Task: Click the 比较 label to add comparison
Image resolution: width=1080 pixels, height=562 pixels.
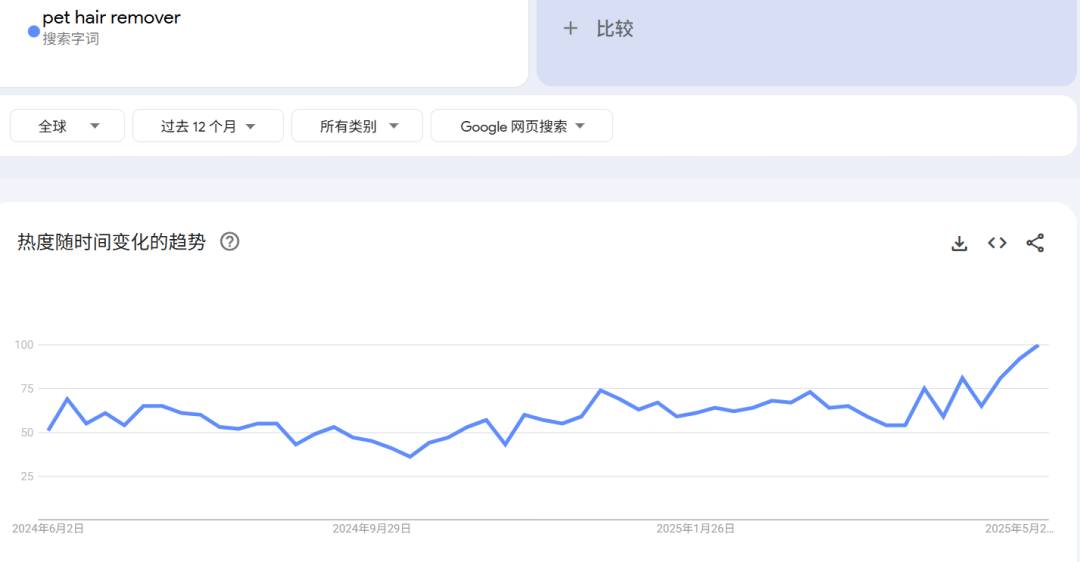Action: pyautogui.click(x=615, y=29)
